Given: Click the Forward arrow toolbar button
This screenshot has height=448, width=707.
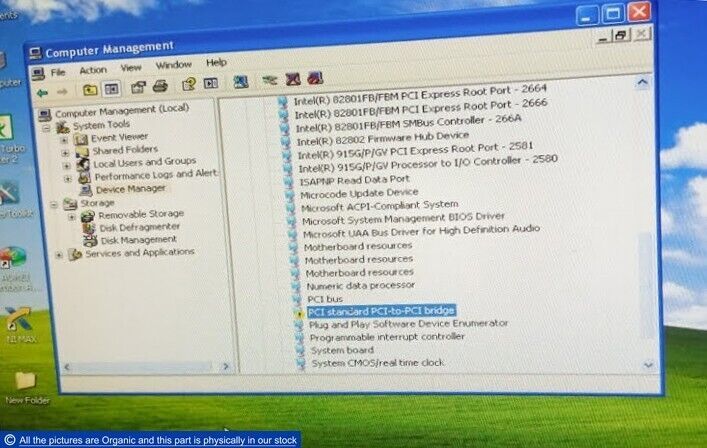Looking at the screenshot, I should pyautogui.click(x=62, y=92).
